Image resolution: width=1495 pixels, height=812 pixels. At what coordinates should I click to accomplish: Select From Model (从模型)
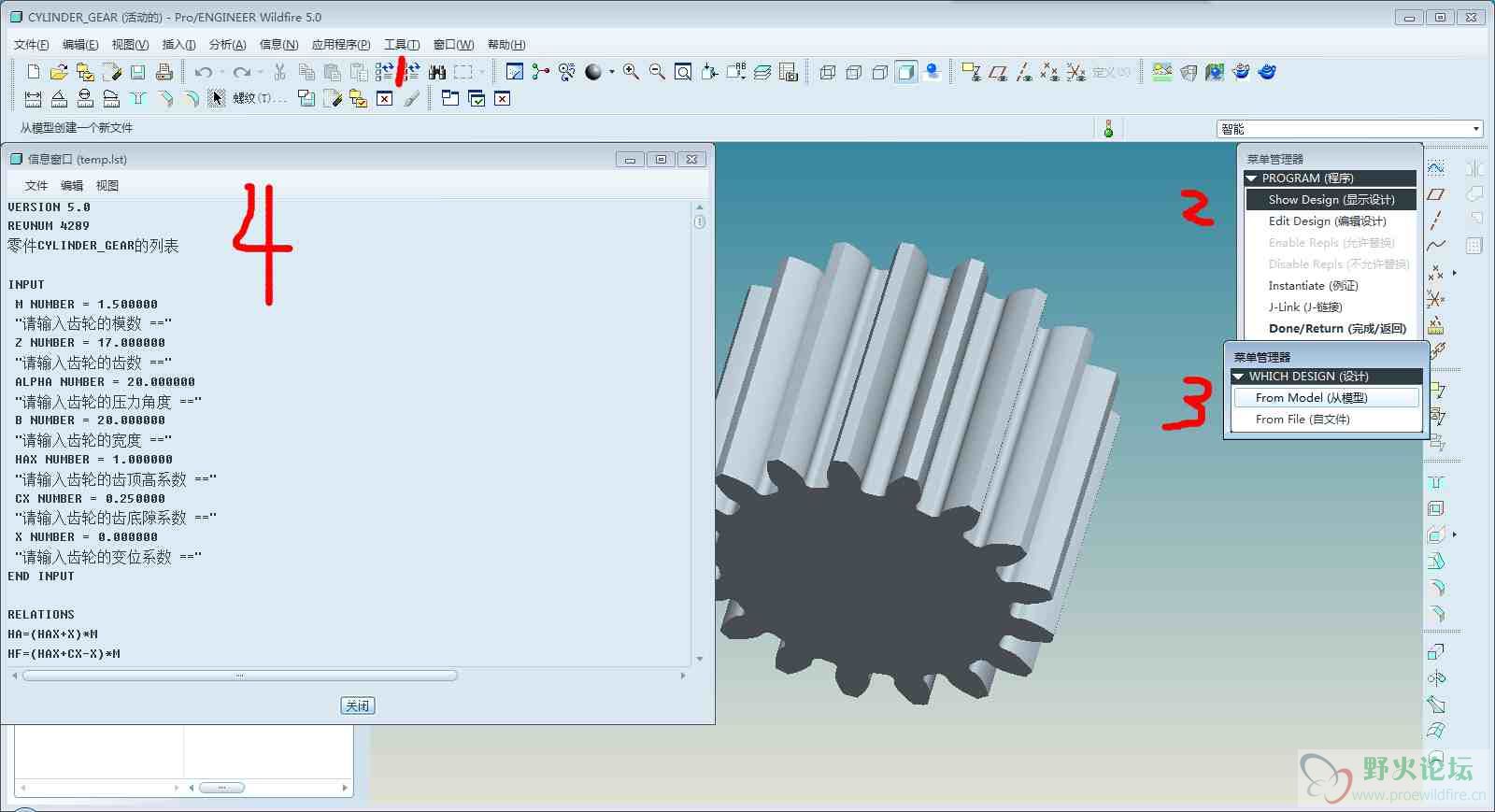point(1327,397)
